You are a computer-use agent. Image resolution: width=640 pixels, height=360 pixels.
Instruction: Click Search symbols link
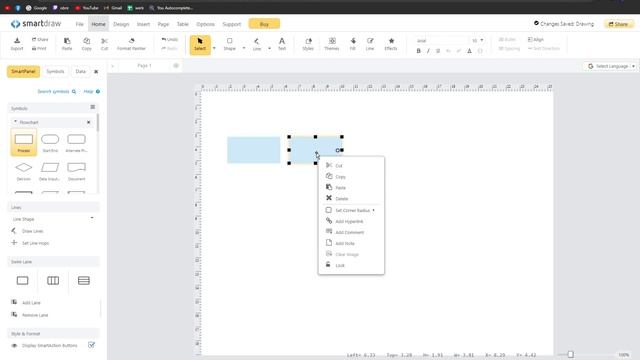(x=57, y=91)
